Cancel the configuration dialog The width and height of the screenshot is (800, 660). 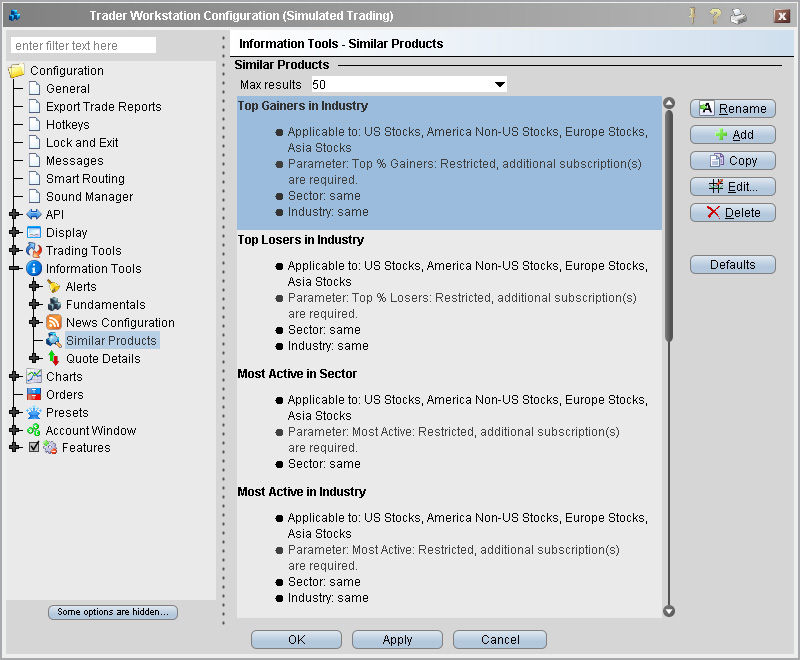(500, 640)
